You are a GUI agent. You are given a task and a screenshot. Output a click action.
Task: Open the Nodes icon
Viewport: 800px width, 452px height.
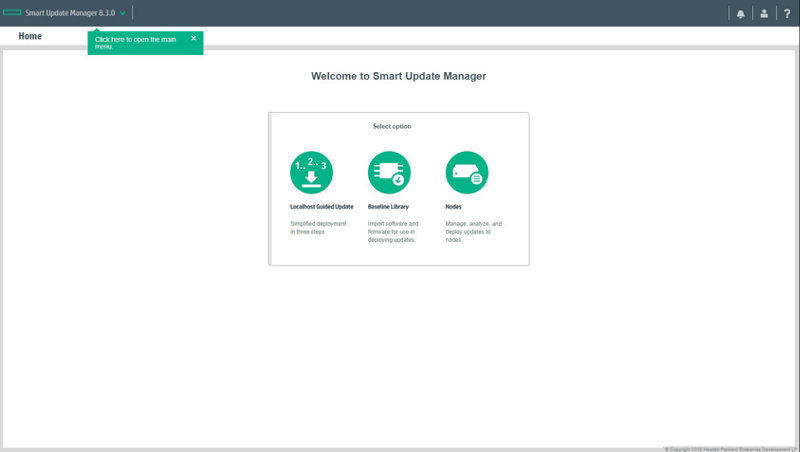466,172
